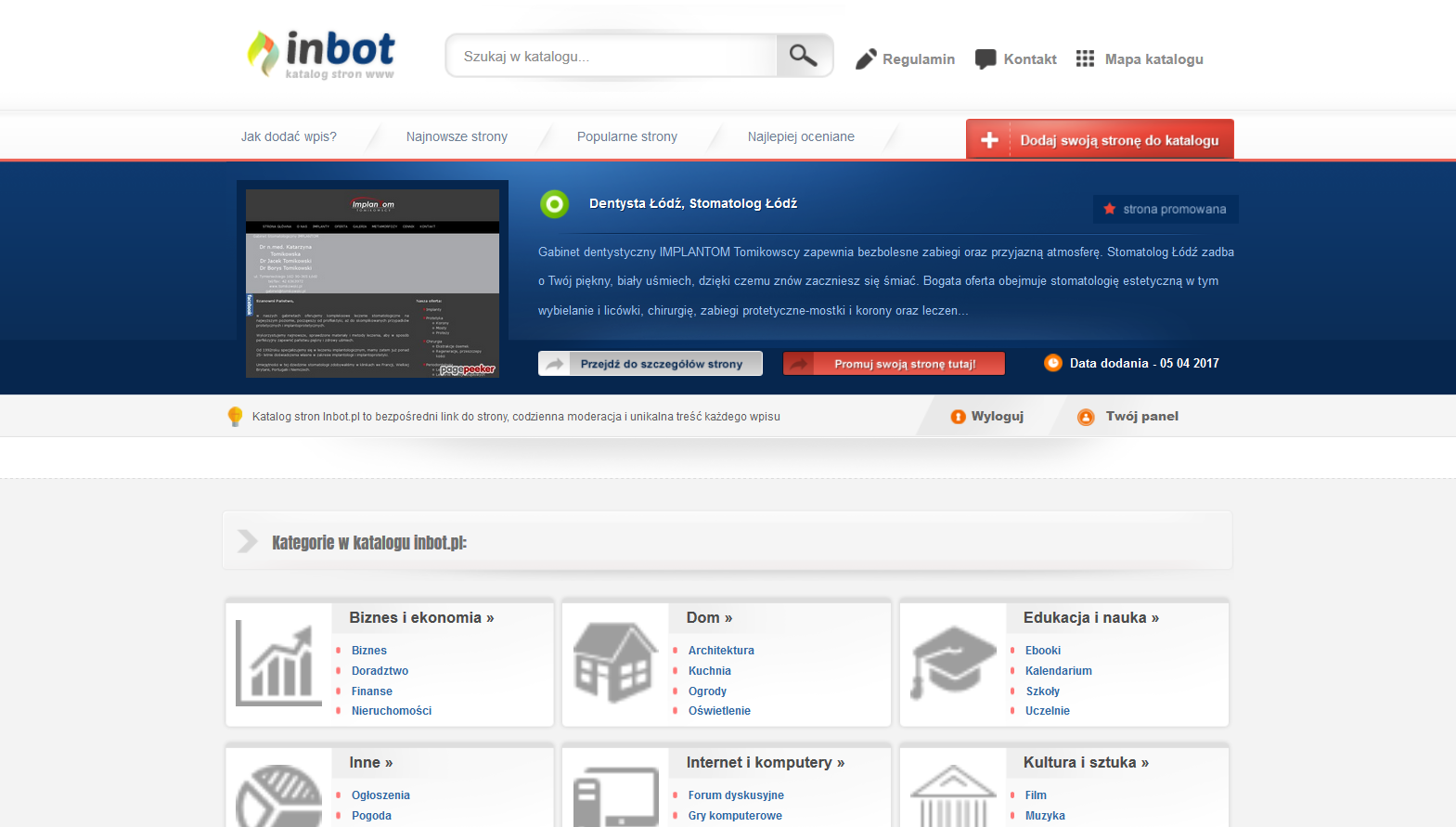Click the Dom house icon
Viewport: 1456px width, 827px height.
tap(615, 663)
